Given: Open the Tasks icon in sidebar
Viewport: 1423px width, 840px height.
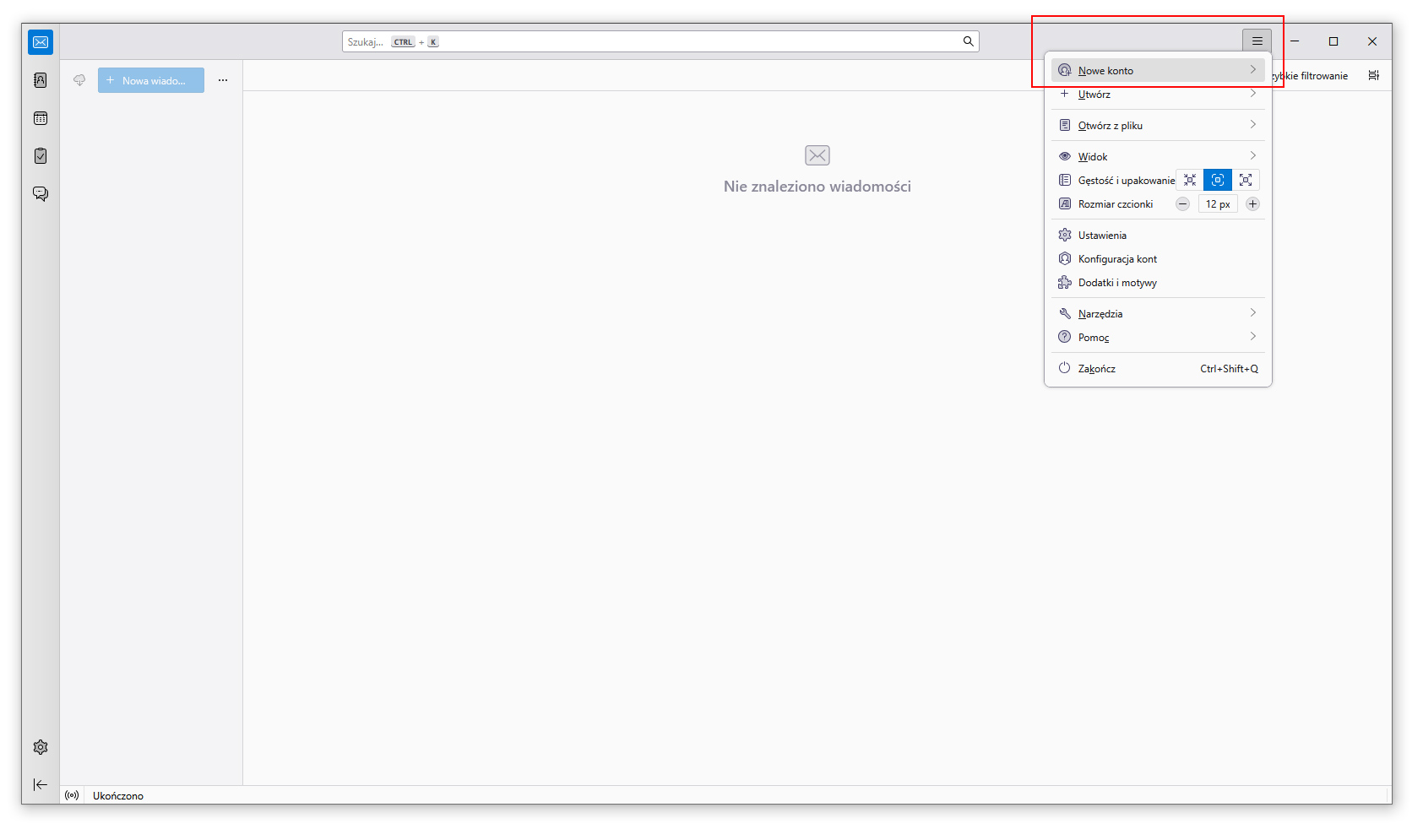Looking at the screenshot, I should pyautogui.click(x=41, y=156).
